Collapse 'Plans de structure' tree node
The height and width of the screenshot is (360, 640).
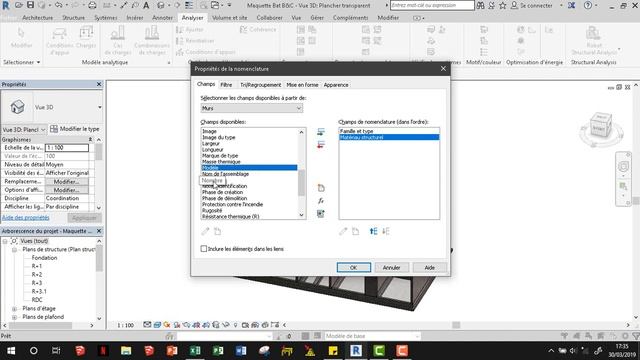(14, 249)
